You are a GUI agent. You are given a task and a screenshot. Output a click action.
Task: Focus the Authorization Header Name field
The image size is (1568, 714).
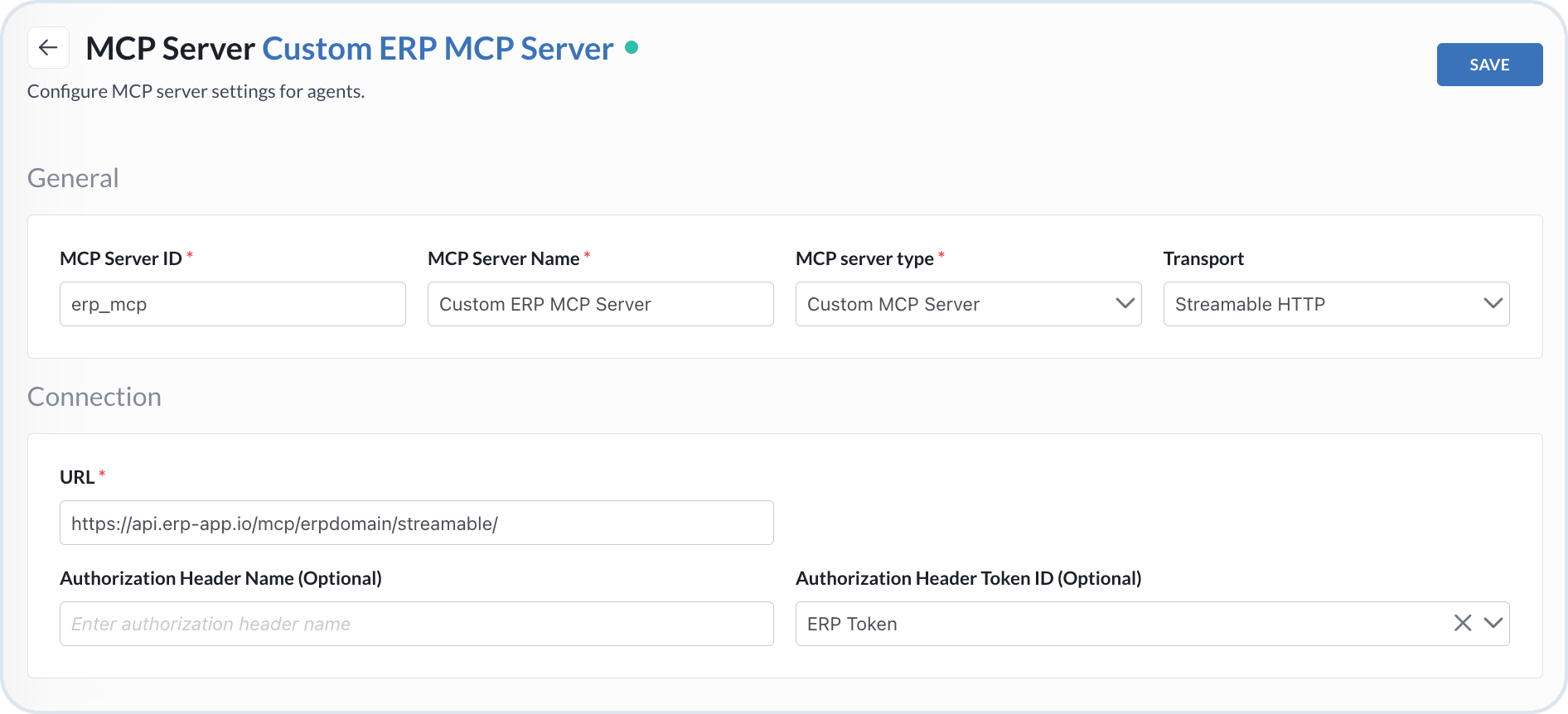[x=417, y=624]
